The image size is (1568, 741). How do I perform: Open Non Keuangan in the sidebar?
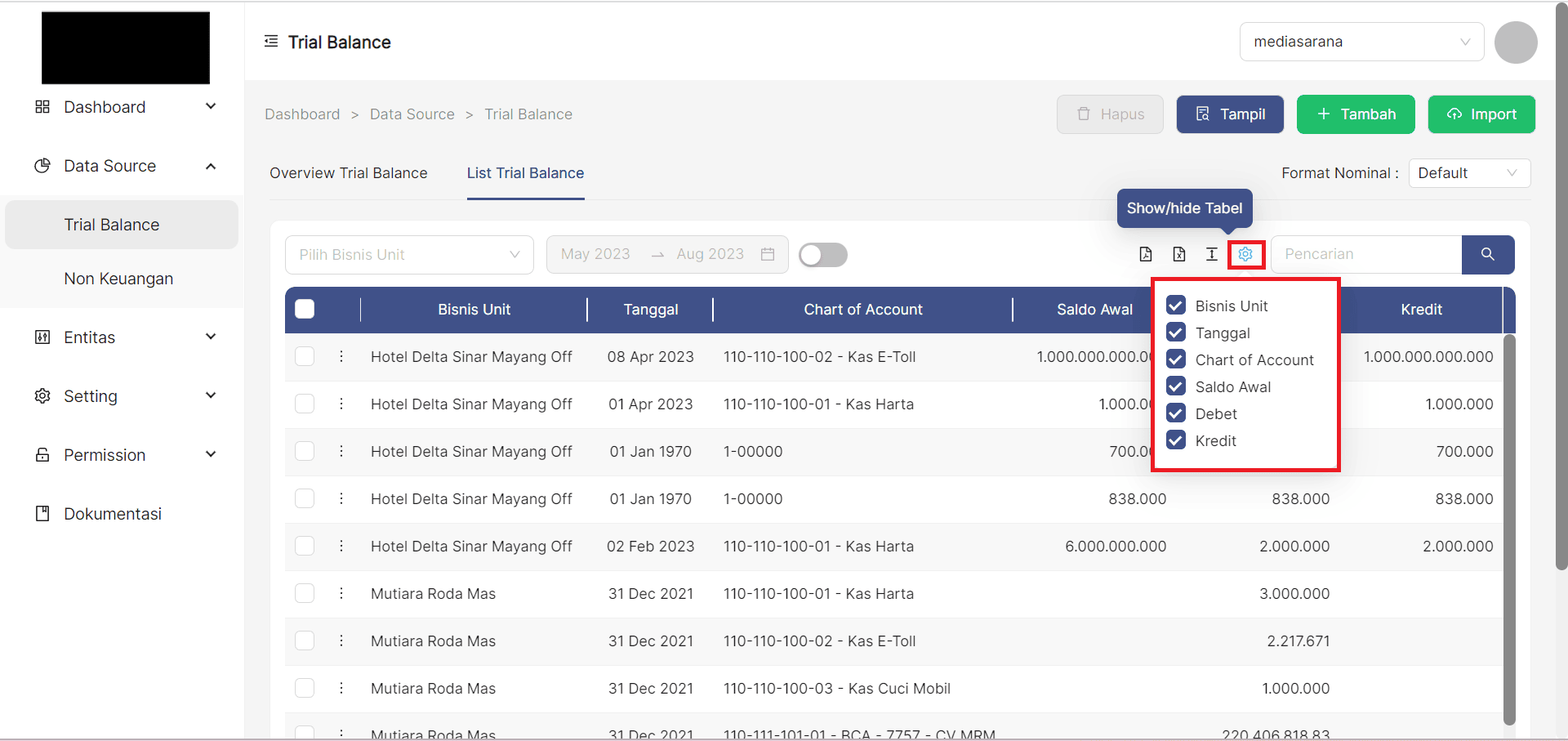[x=118, y=279]
